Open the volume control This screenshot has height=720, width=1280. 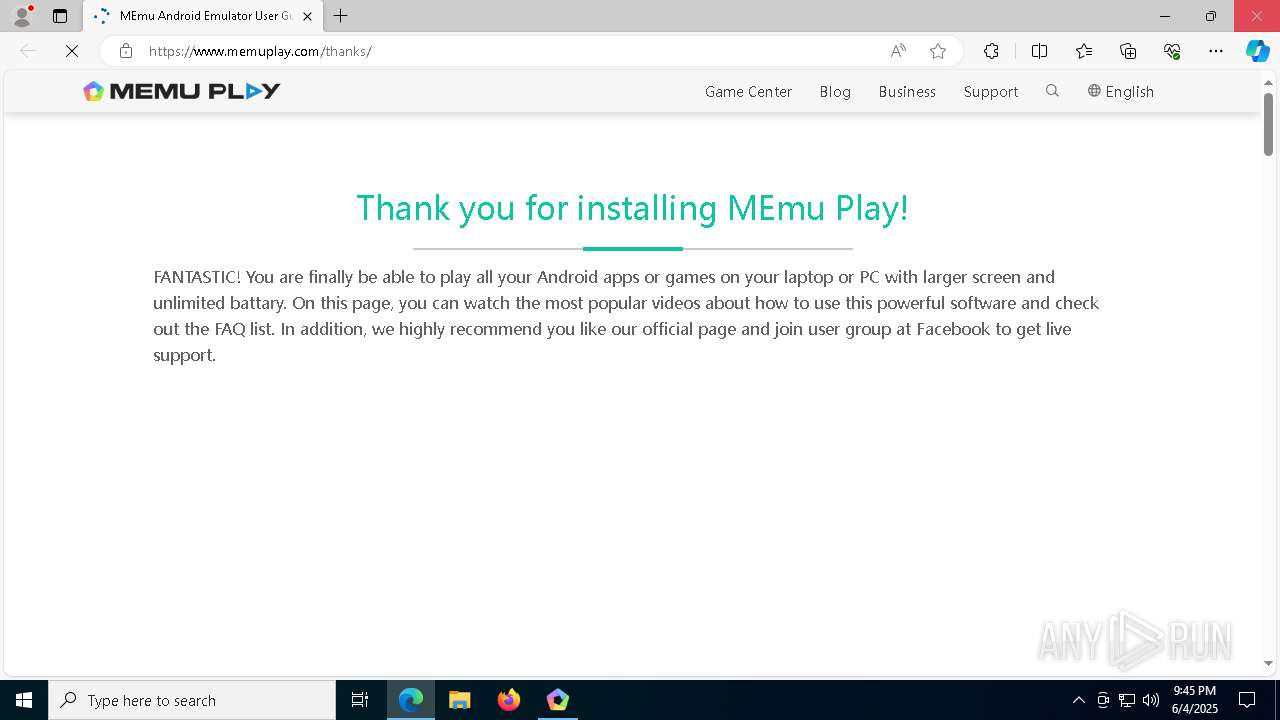coord(1151,700)
